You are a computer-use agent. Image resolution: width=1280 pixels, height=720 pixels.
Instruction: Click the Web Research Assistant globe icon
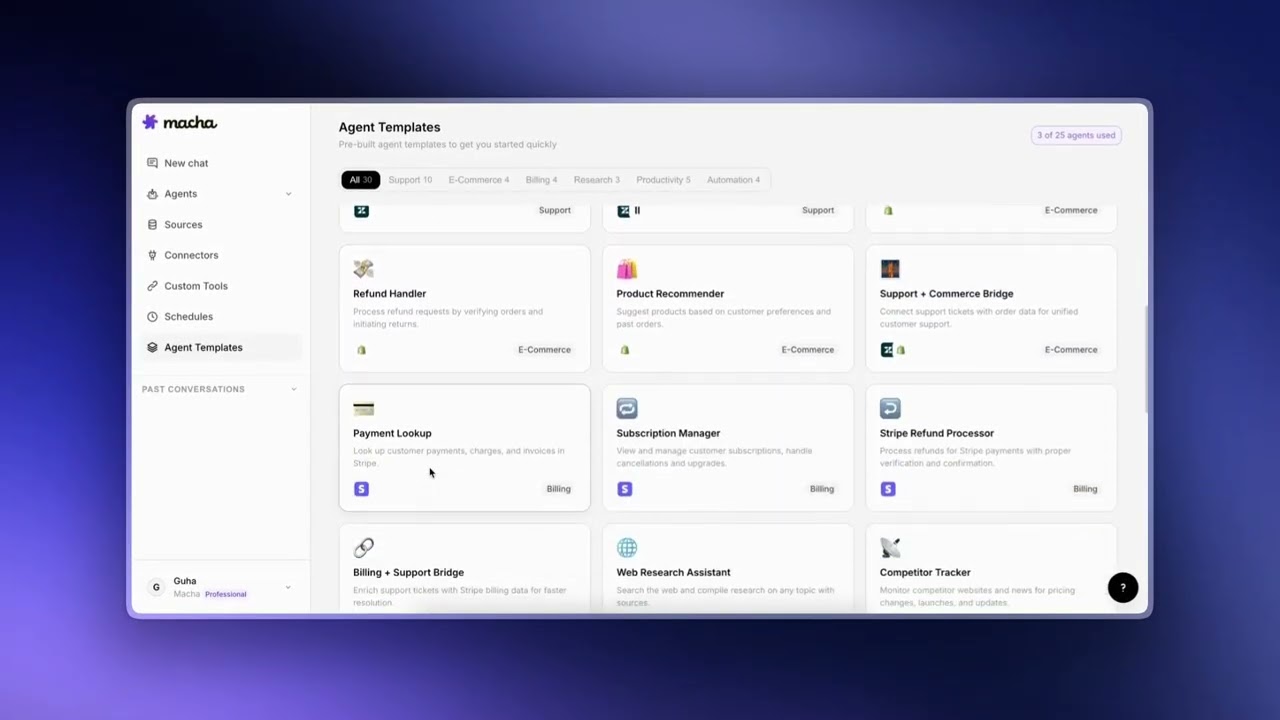[627, 547]
